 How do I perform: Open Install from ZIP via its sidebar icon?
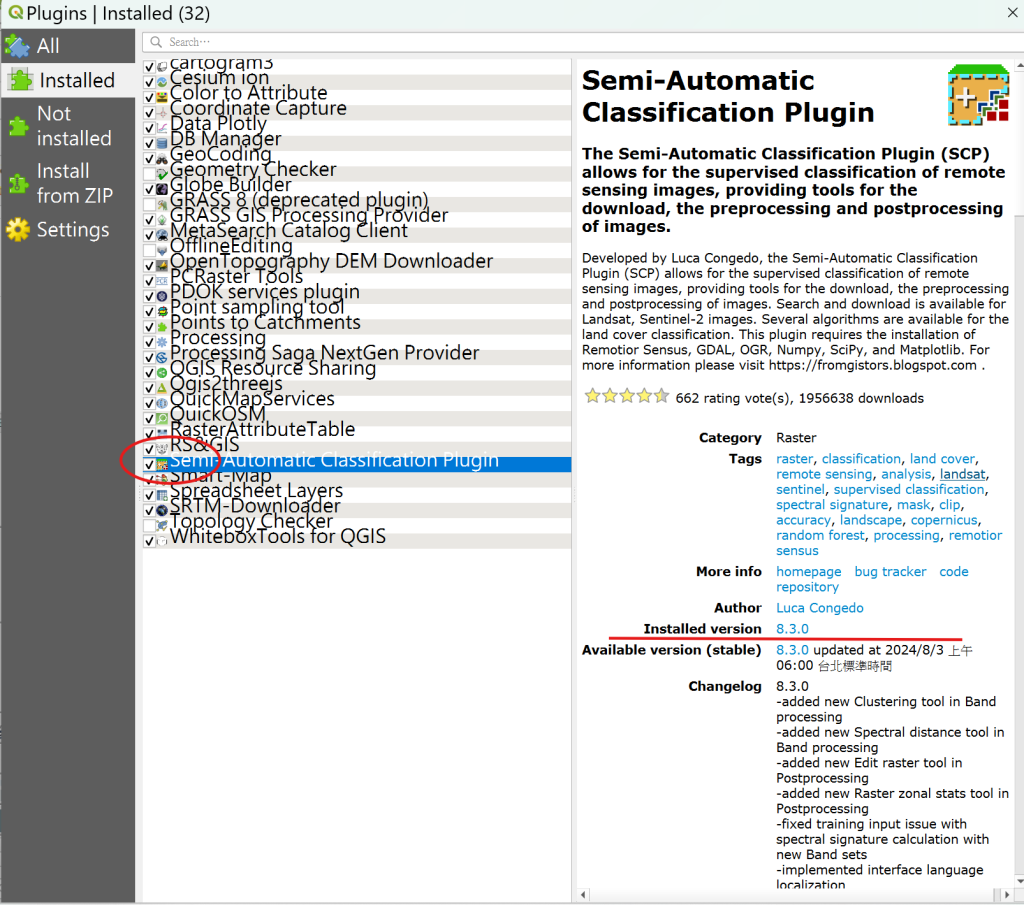pyautogui.click(x=17, y=183)
